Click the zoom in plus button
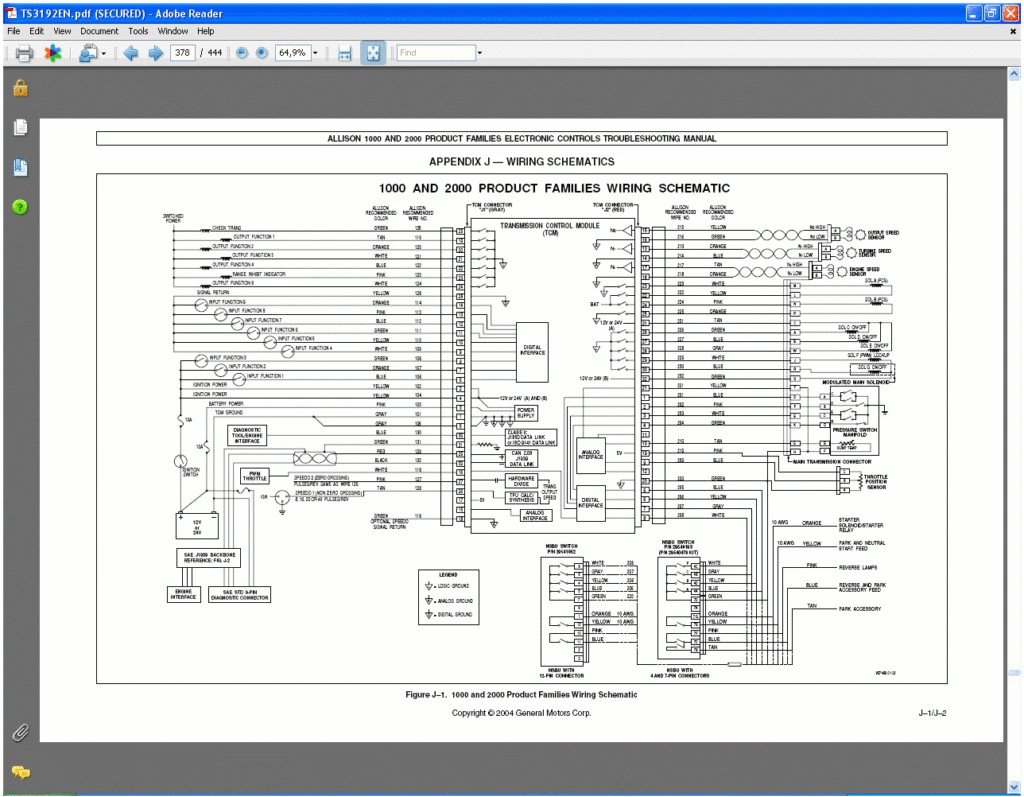1024x797 pixels. point(262,53)
